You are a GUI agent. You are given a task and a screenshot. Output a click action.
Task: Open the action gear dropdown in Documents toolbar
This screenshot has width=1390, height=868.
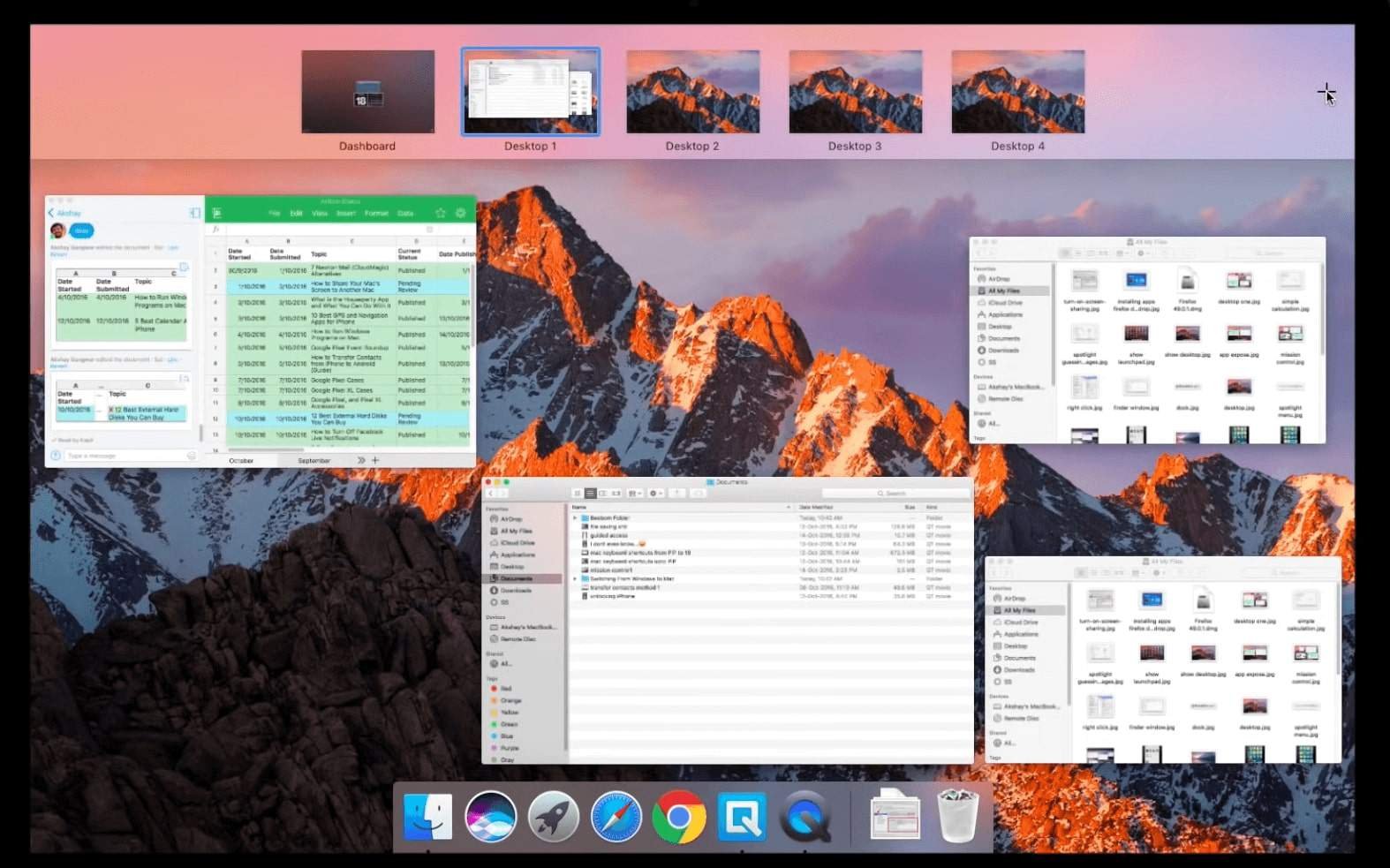click(656, 493)
